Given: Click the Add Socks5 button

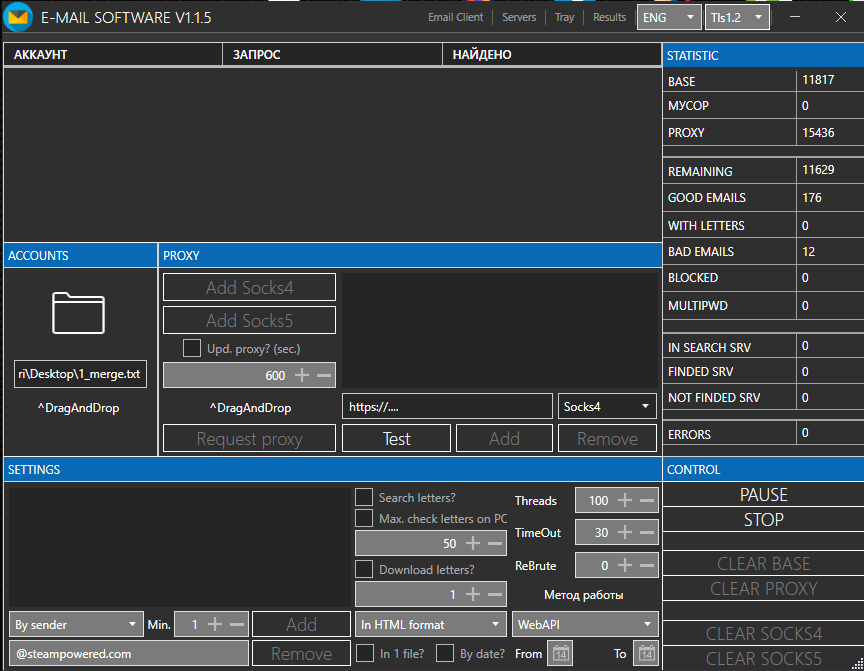Looking at the screenshot, I should click(249, 320).
